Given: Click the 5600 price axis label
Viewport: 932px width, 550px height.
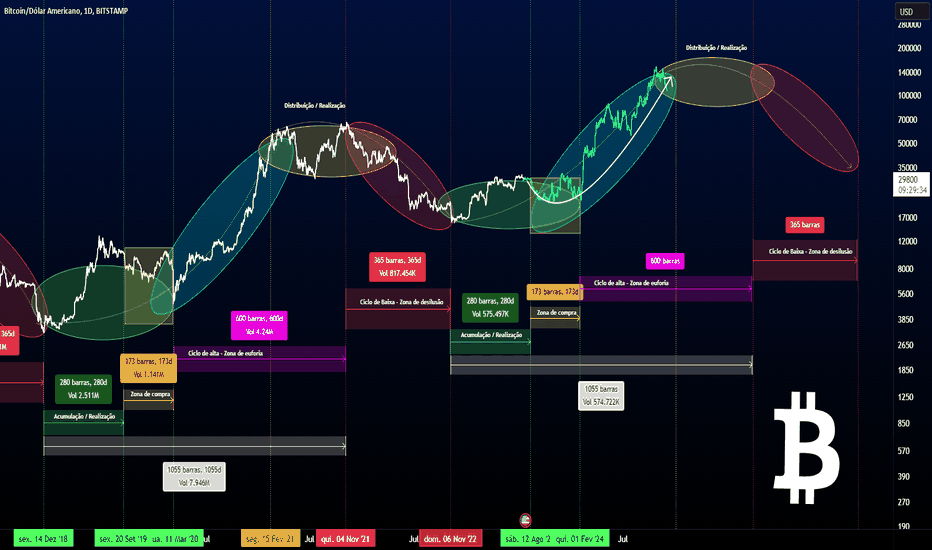Looking at the screenshot, I should coord(905,294).
